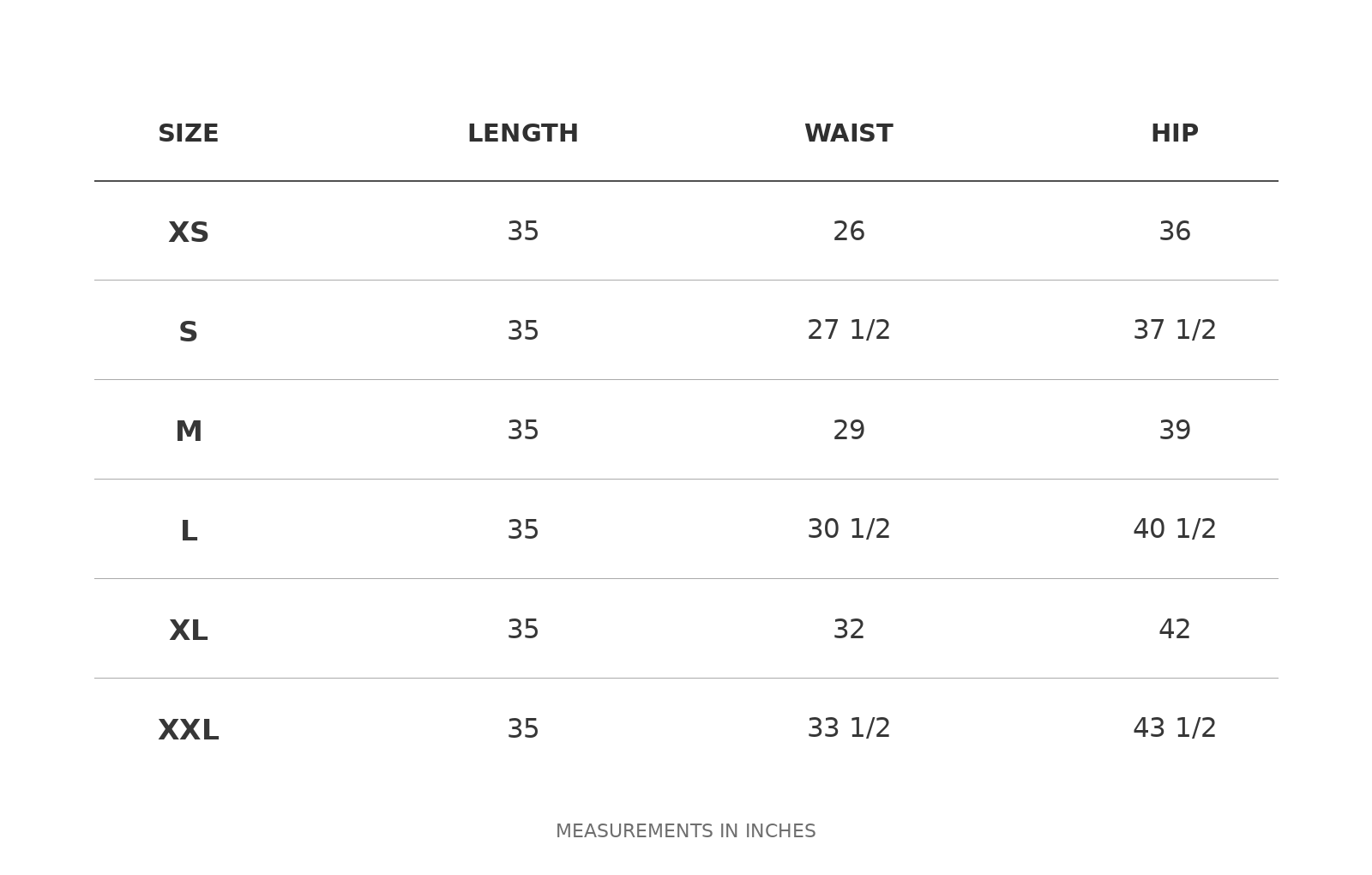Viewport: 1372px width, 875px height.
Task: Click the XXL waist value 33 1/2
Action: (x=849, y=728)
